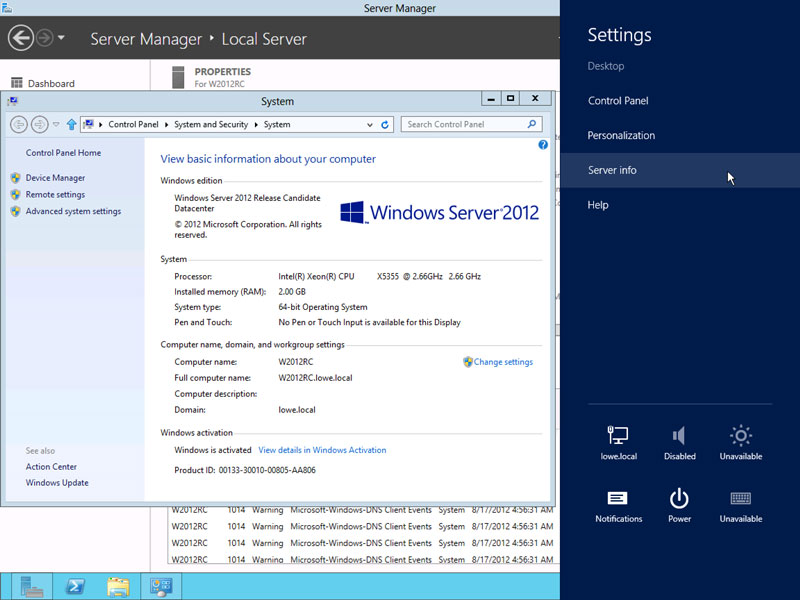Viewport: 800px width, 600px height.
Task: Click the refresh button in the address bar
Action: click(385, 124)
